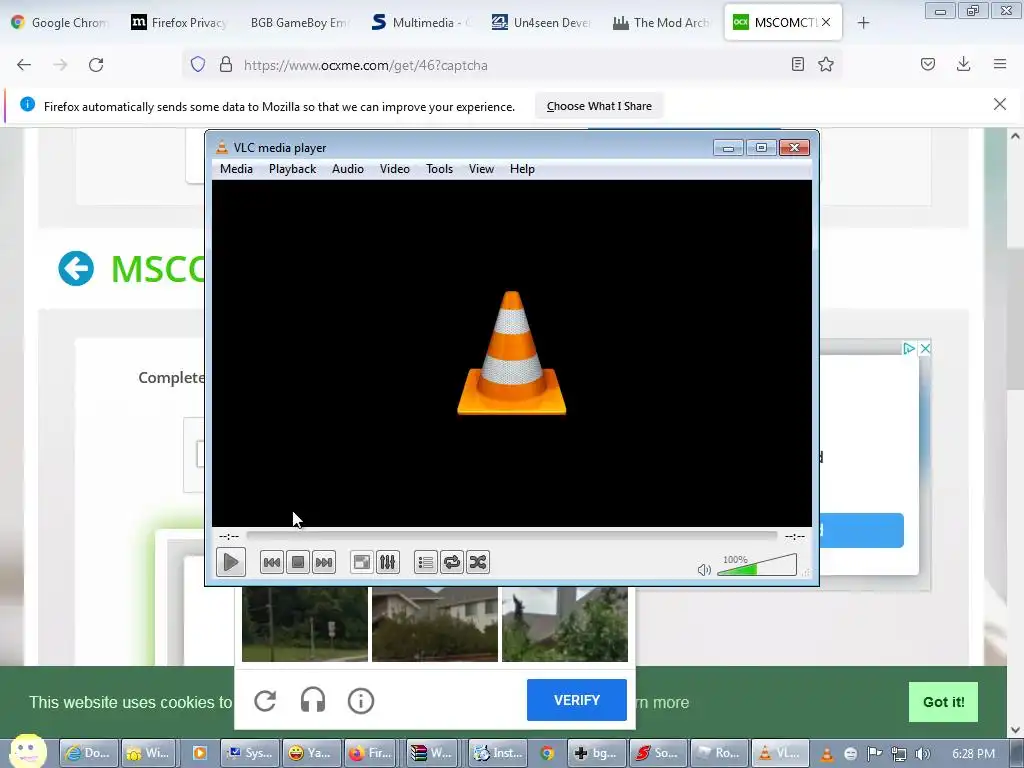Close the advertisement with X icon
Screen dimensions: 1024x768
point(925,349)
